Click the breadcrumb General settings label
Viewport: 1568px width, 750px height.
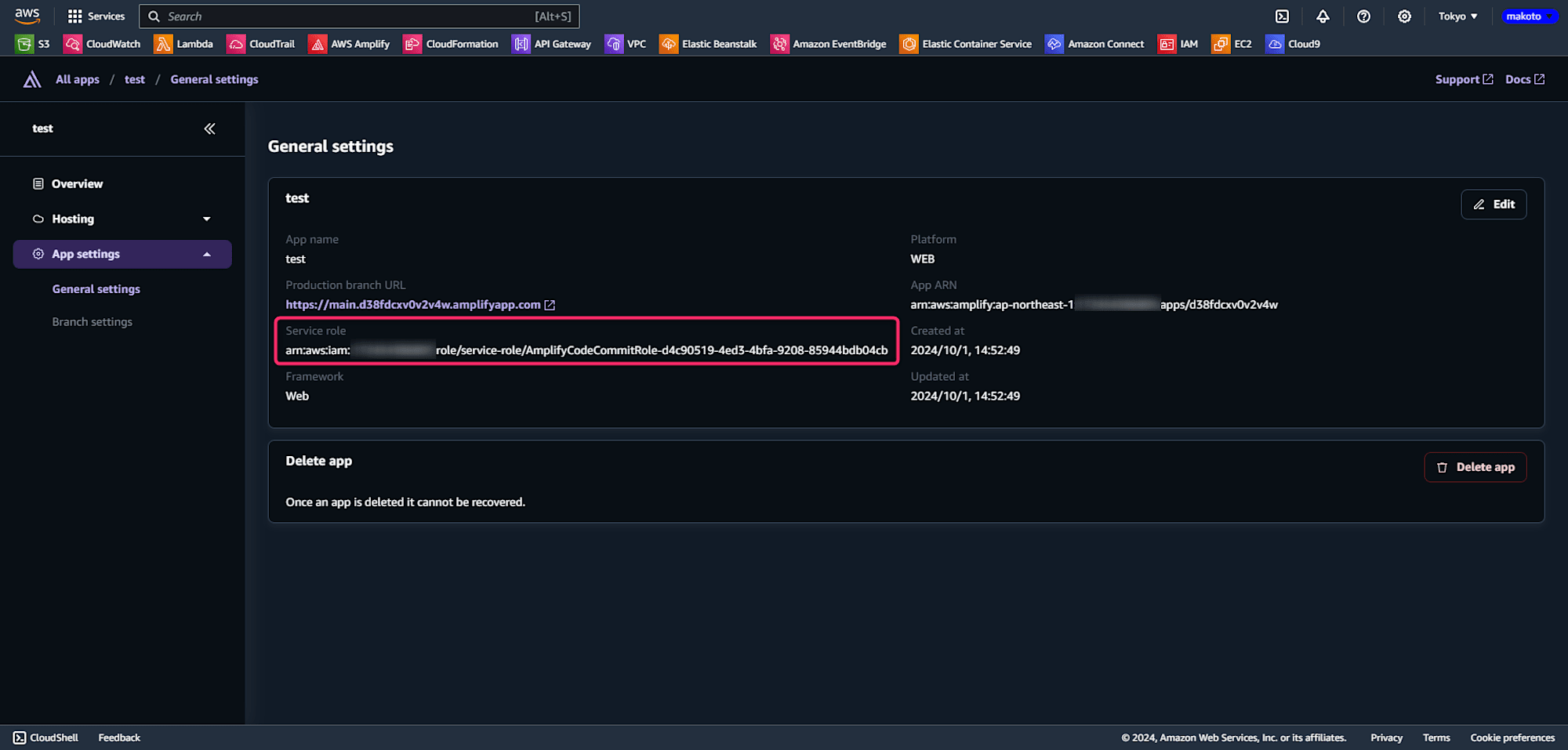click(214, 79)
